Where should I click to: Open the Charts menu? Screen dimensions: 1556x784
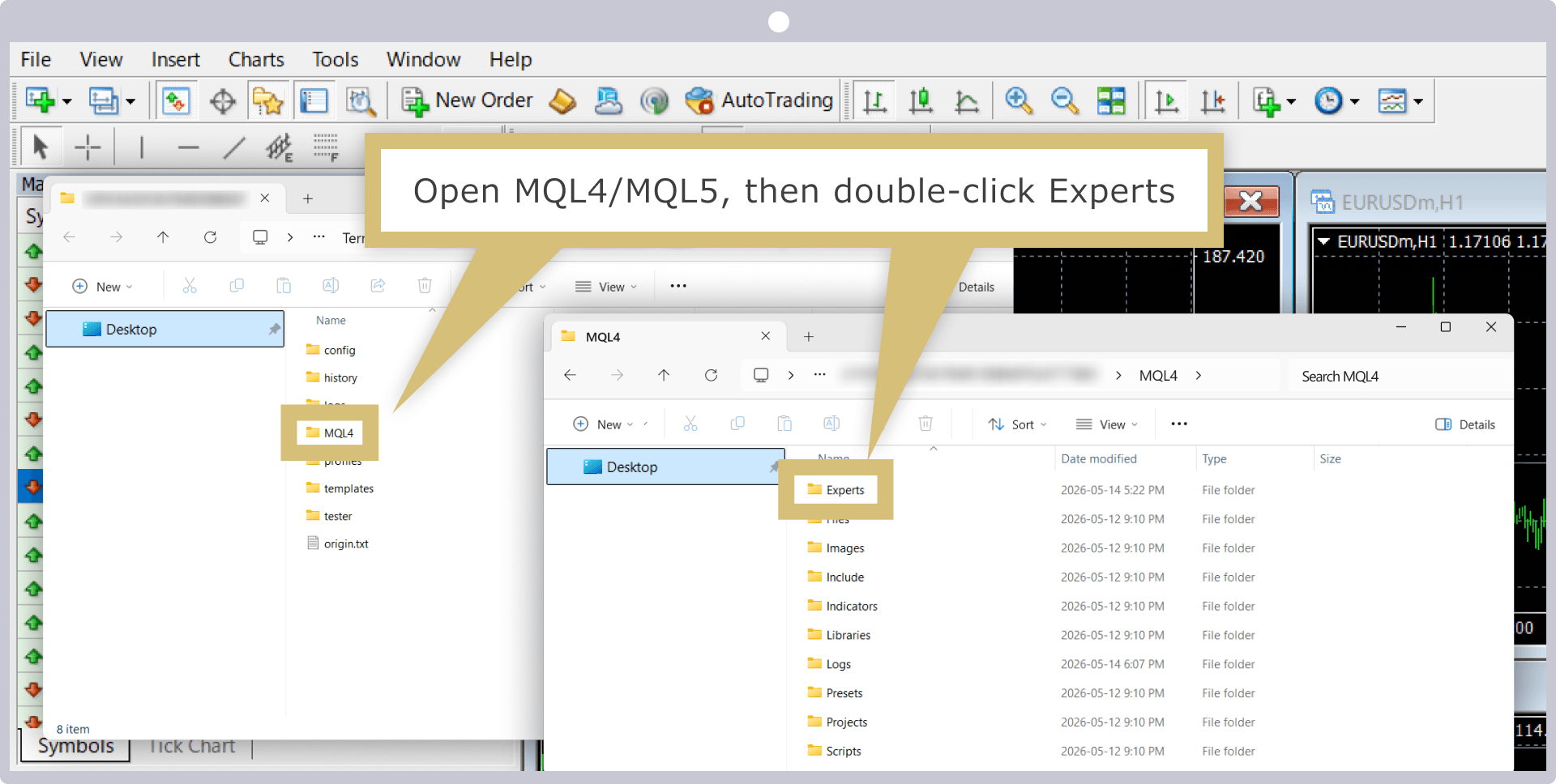pyautogui.click(x=256, y=60)
